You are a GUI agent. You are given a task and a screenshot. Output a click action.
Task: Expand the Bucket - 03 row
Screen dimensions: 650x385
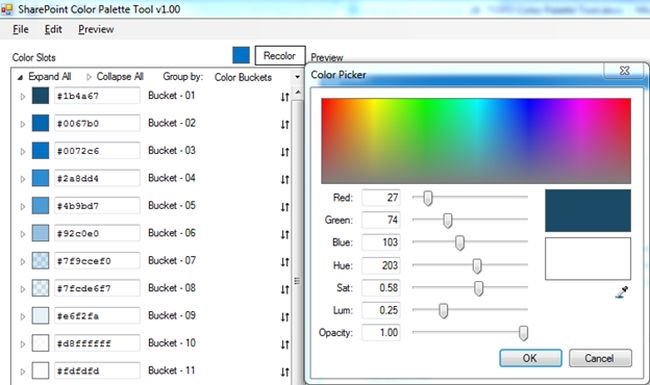[23, 152]
